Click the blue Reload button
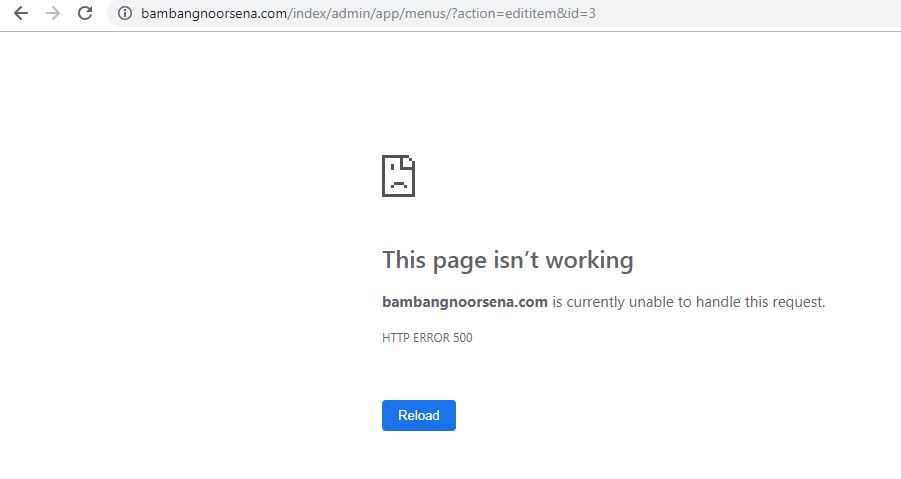901x479 pixels. pos(419,415)
